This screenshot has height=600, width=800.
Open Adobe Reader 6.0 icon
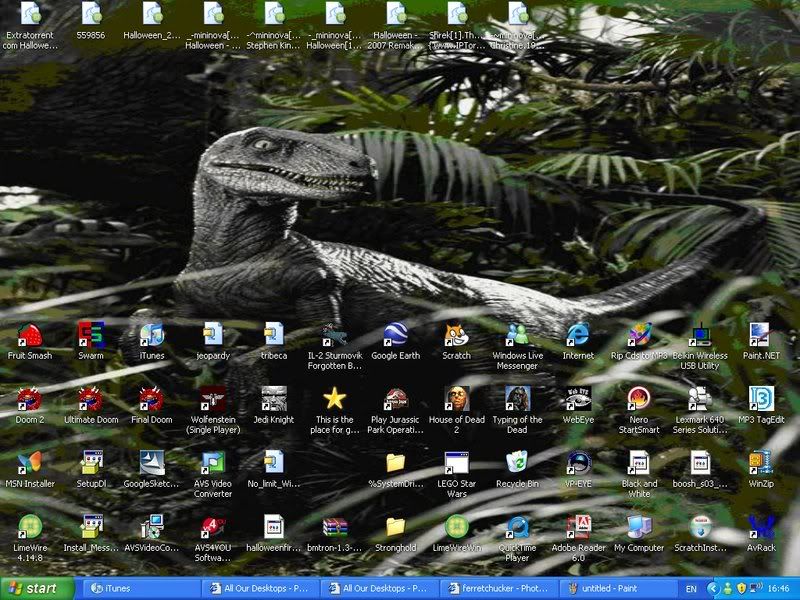click(x=578, y=527)
